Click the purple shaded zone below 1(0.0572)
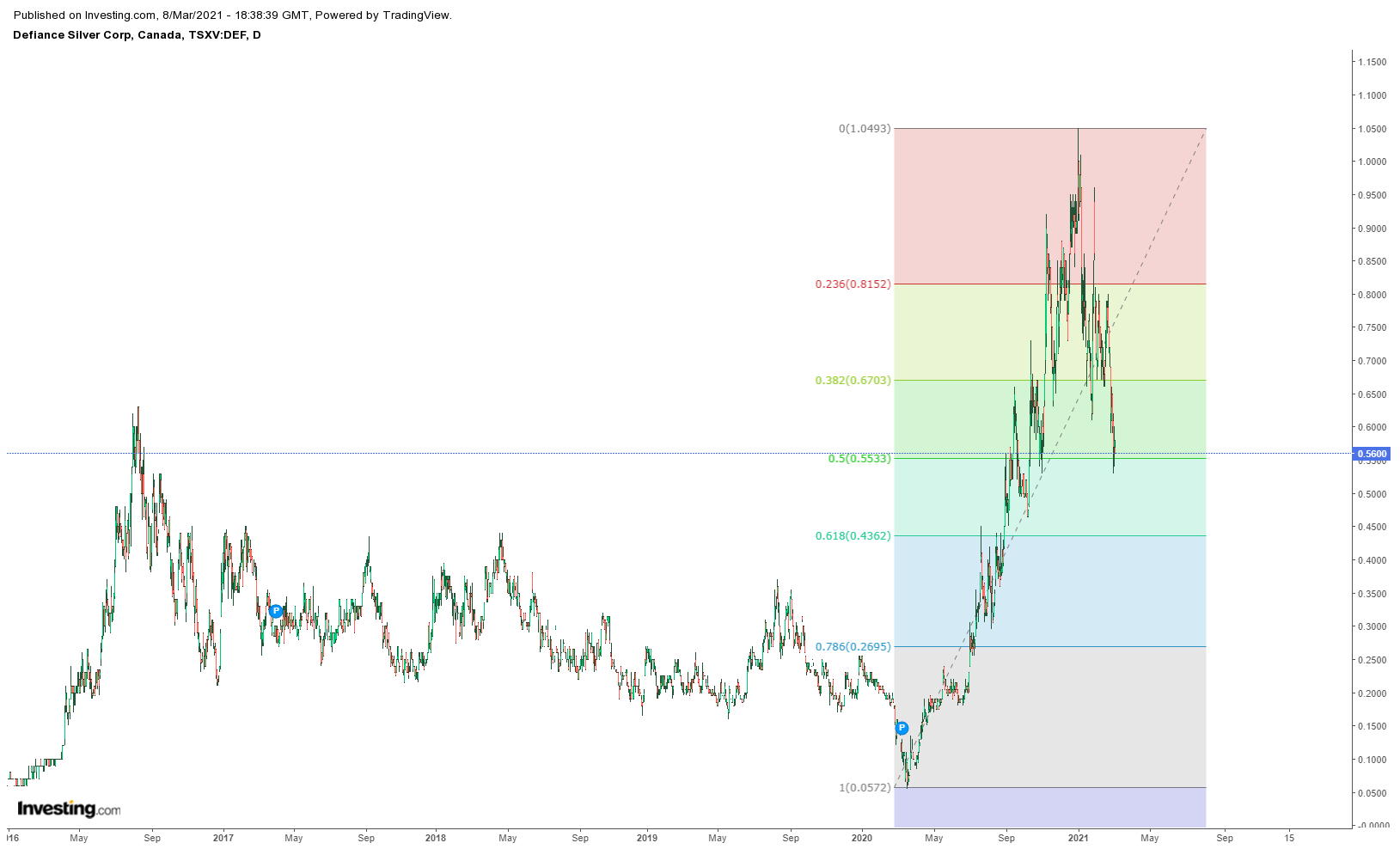This screenshot has height=849, width=1400. 1048,807
